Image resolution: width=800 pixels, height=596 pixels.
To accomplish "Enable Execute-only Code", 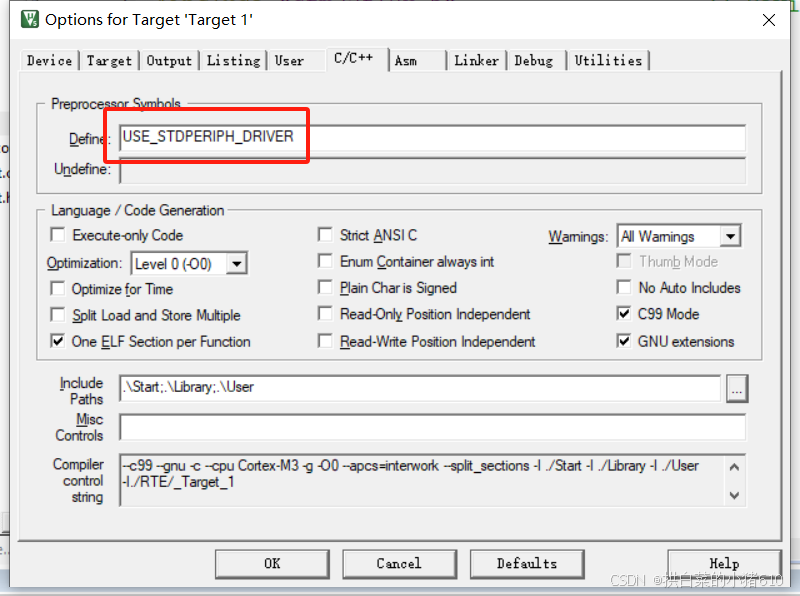I will tap(57, 234).
